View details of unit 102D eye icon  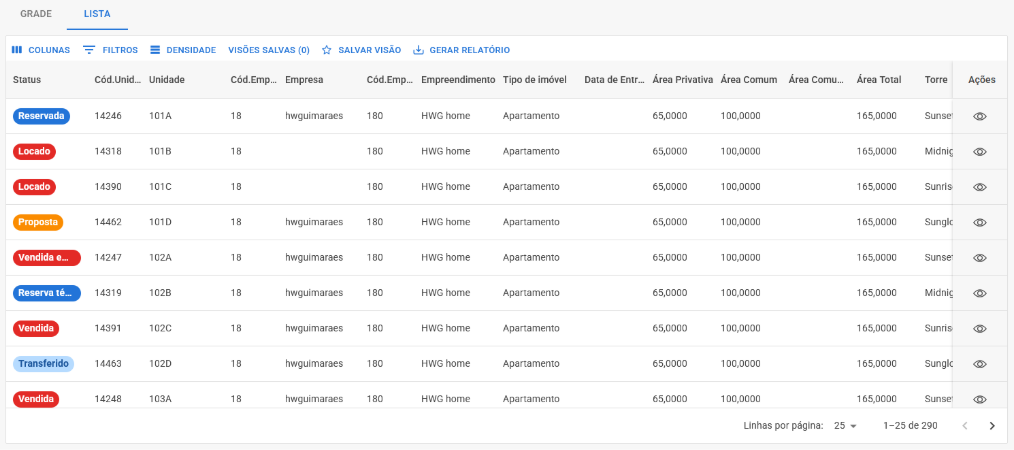980,364
